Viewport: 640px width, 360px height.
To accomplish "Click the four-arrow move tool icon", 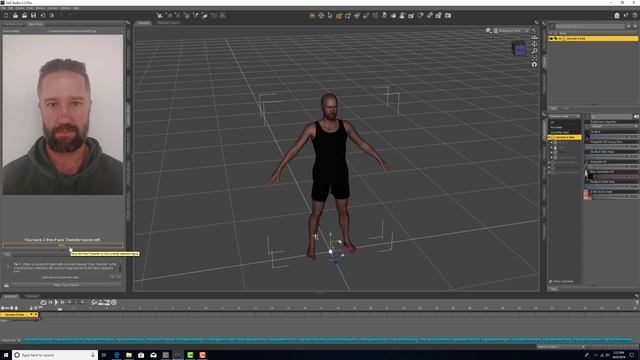I will (x=321, y=16).
